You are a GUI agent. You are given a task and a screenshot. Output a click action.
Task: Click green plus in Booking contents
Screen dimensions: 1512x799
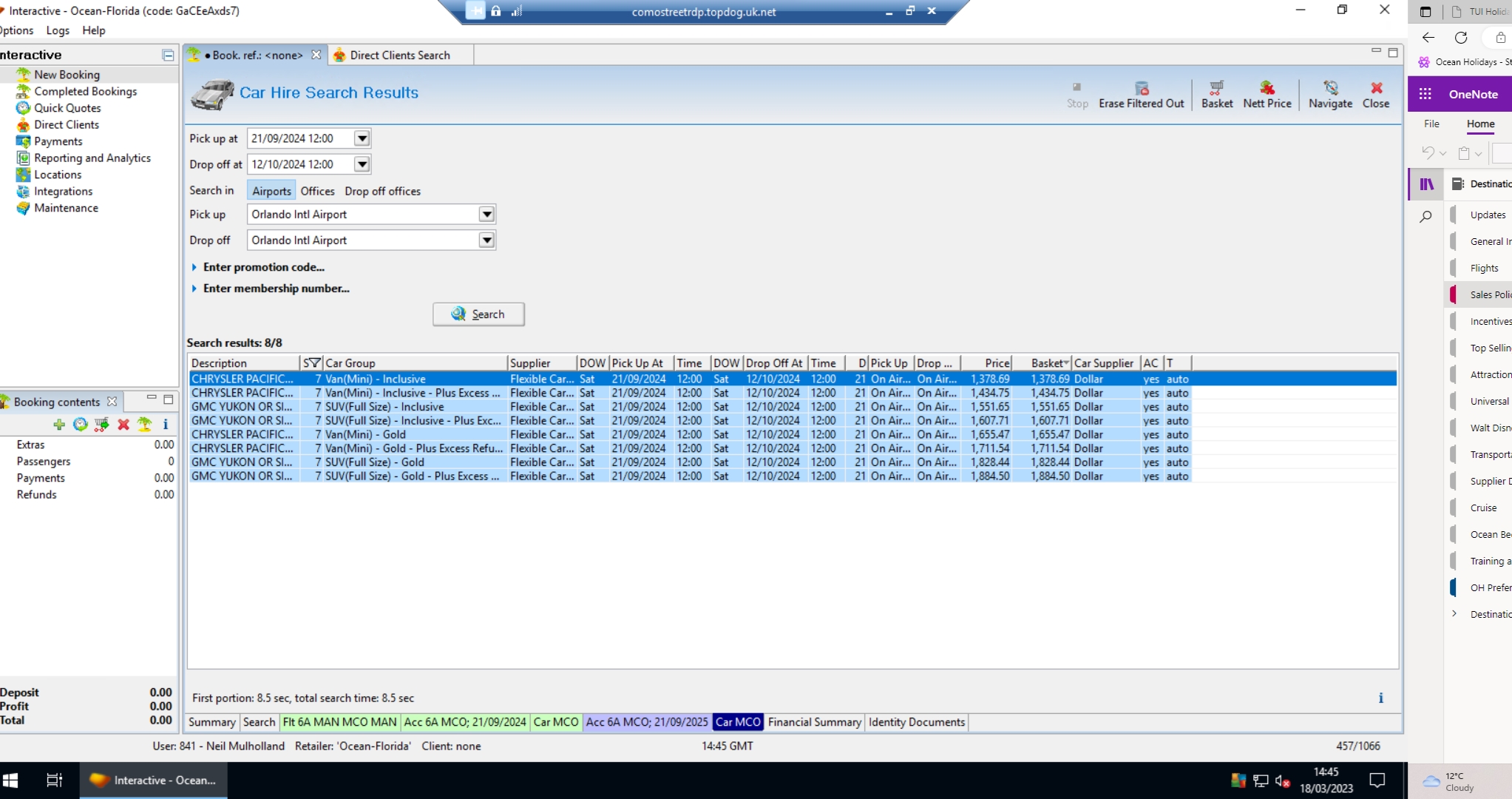[x=59, y=424]
